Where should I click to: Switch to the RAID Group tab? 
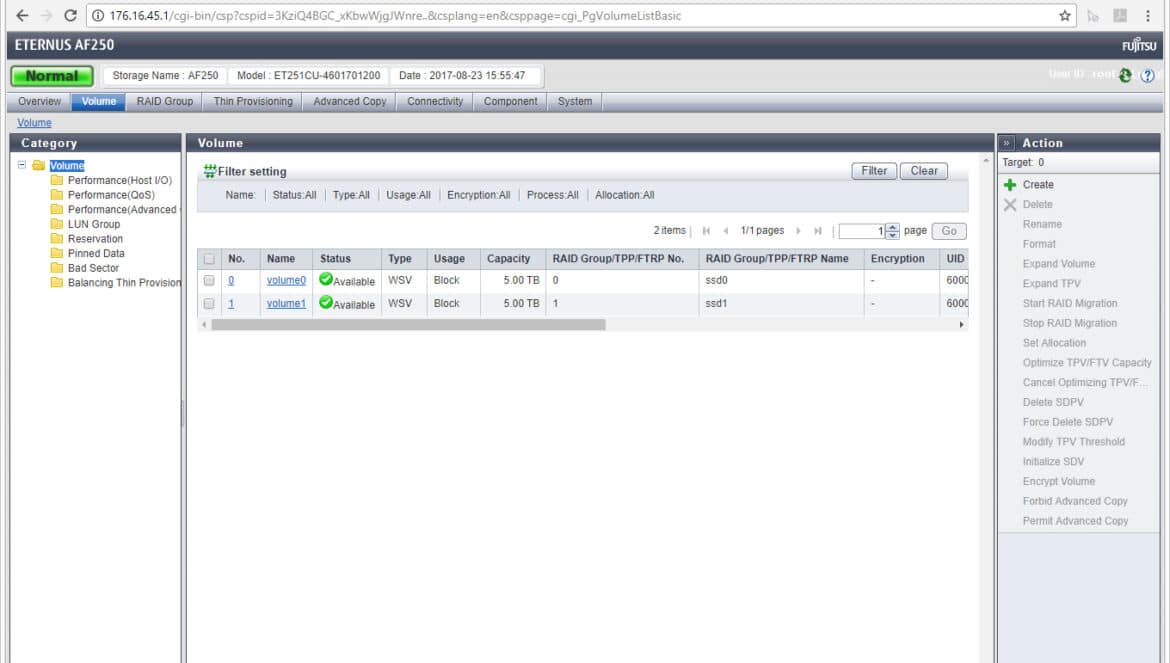coord(164,101)
